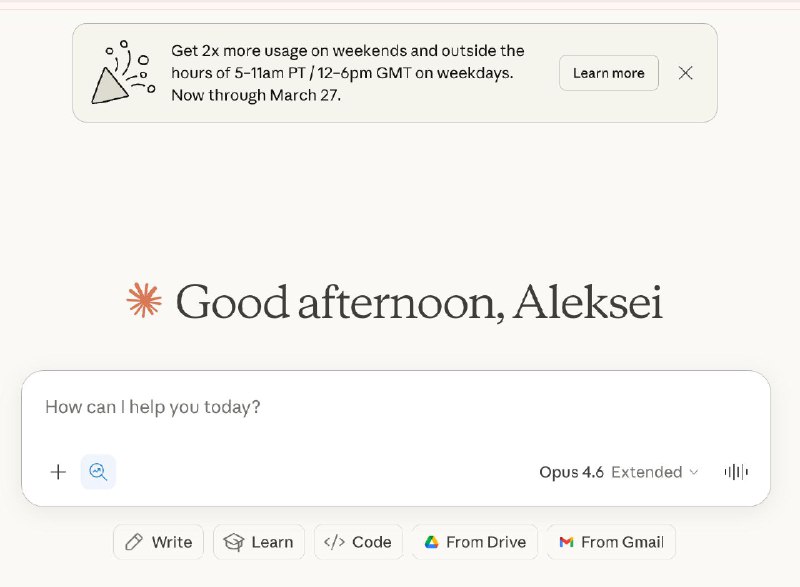Start voice mode with the waveform icon
The height and width of the screenshot is (587, 800).
click(736, 472)
